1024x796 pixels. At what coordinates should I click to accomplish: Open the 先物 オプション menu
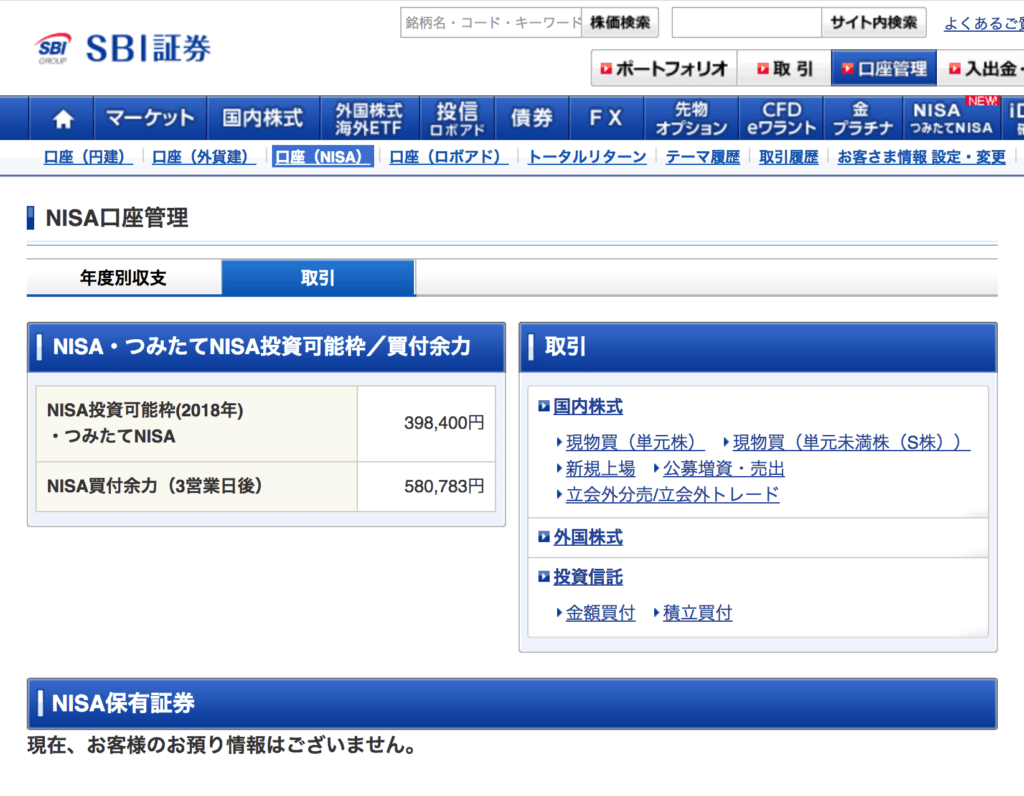[691, 118]
